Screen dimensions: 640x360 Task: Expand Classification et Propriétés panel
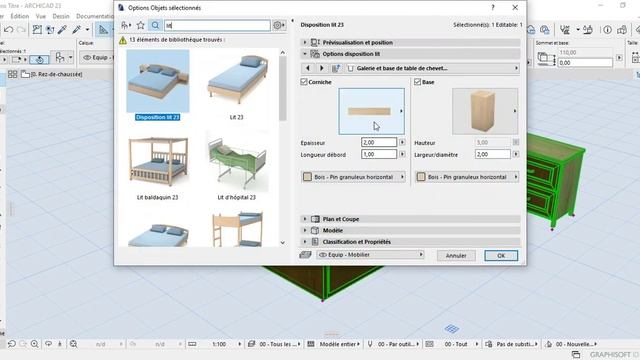304,242
